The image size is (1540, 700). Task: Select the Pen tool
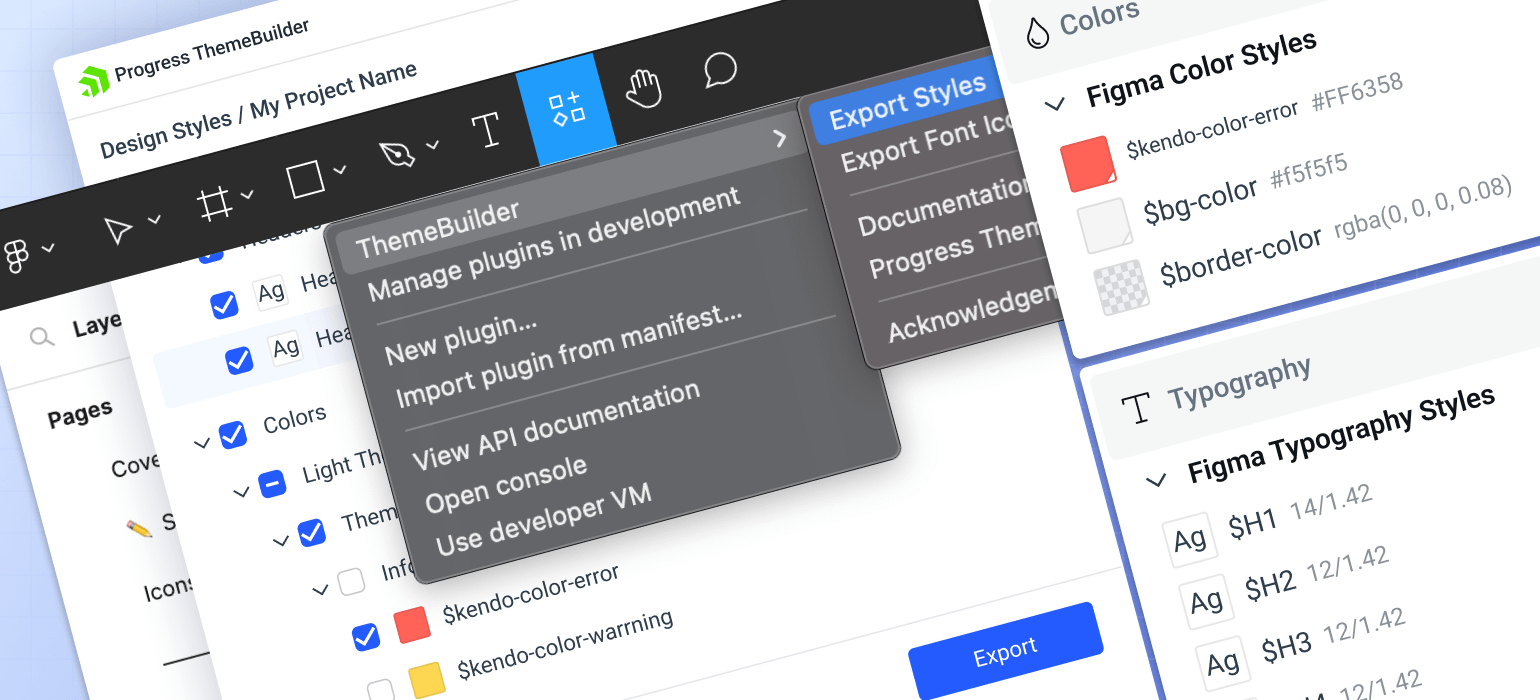pos(398,154)
